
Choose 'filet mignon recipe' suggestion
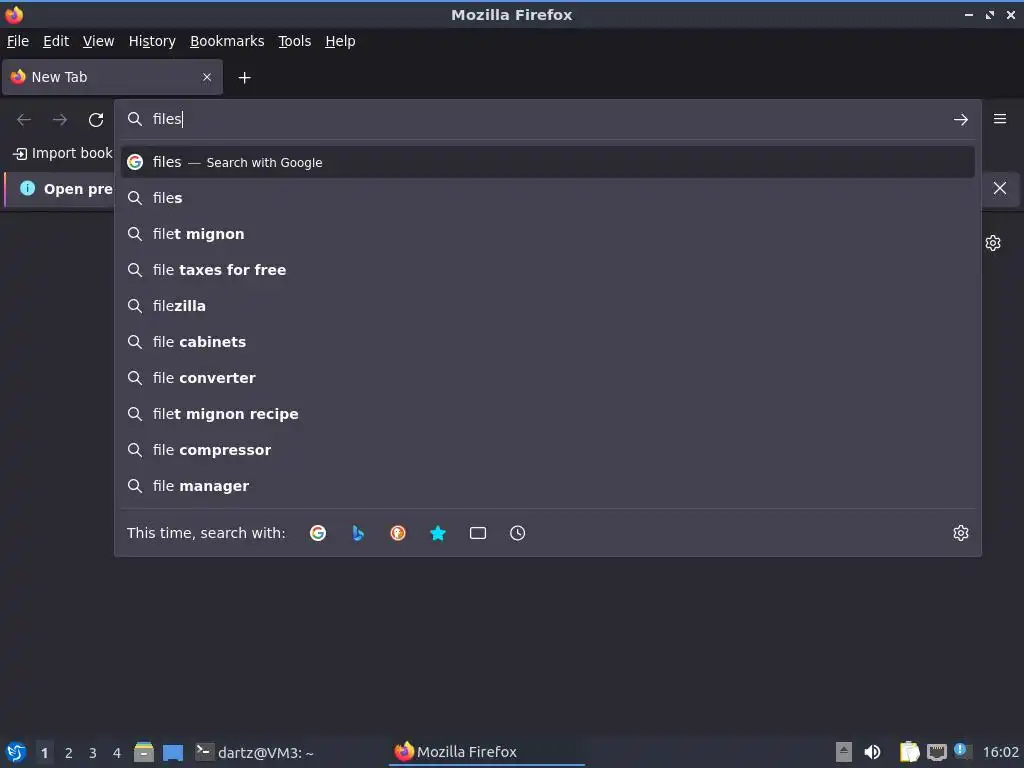point(547,413)
